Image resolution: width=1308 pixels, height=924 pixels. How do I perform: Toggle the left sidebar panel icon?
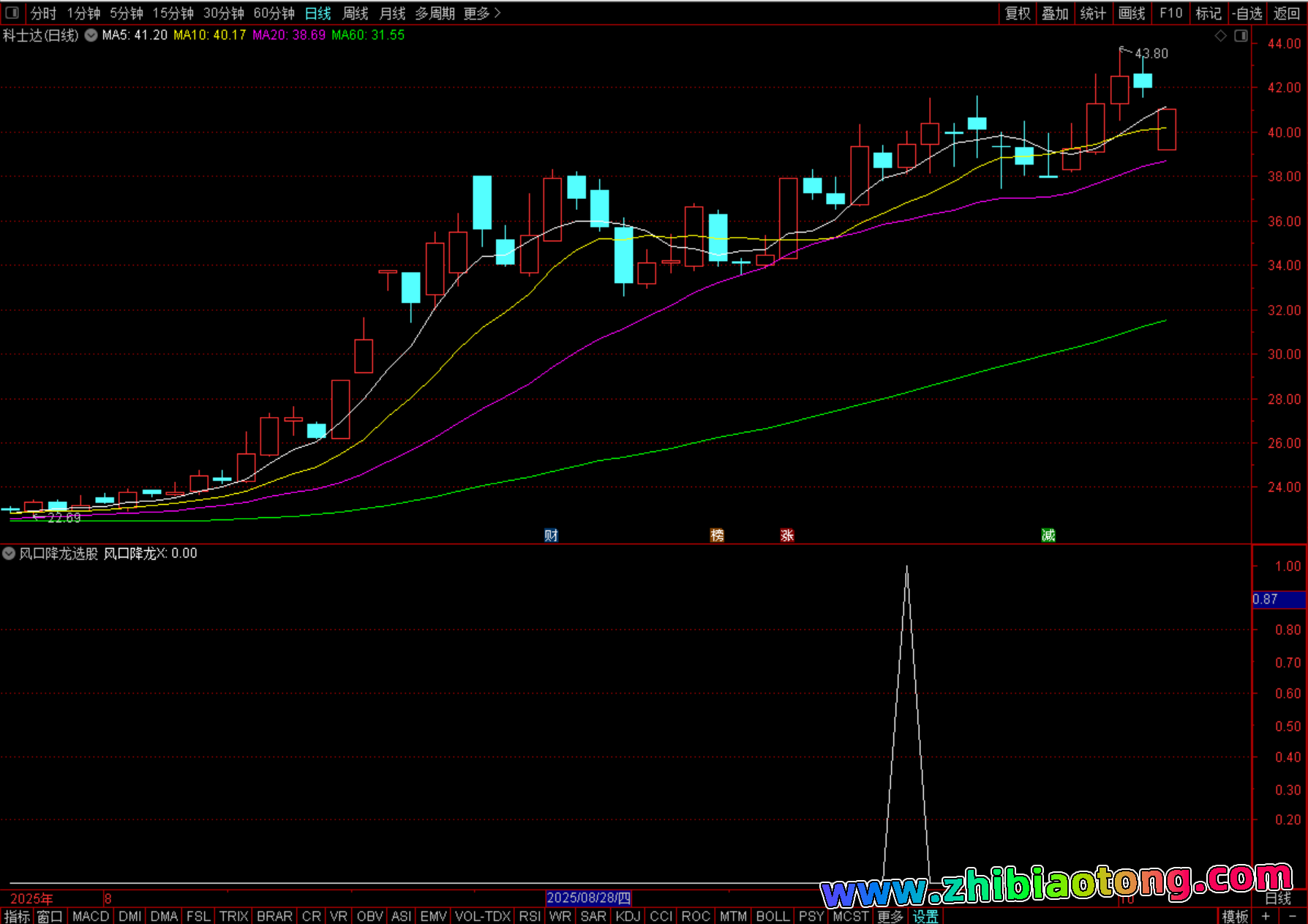tap(12, 12)
